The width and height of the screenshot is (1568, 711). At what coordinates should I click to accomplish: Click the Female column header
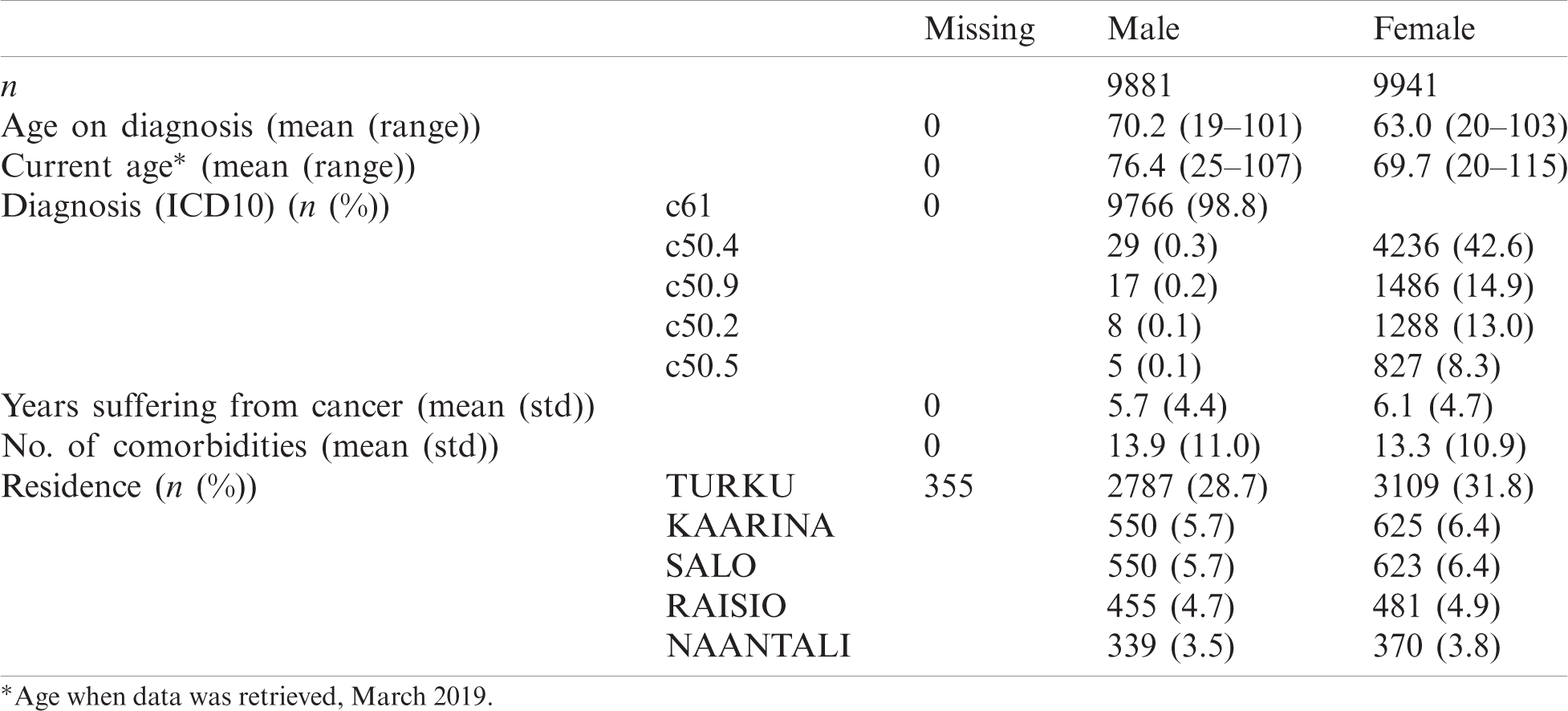click(x=1424, y=29)
